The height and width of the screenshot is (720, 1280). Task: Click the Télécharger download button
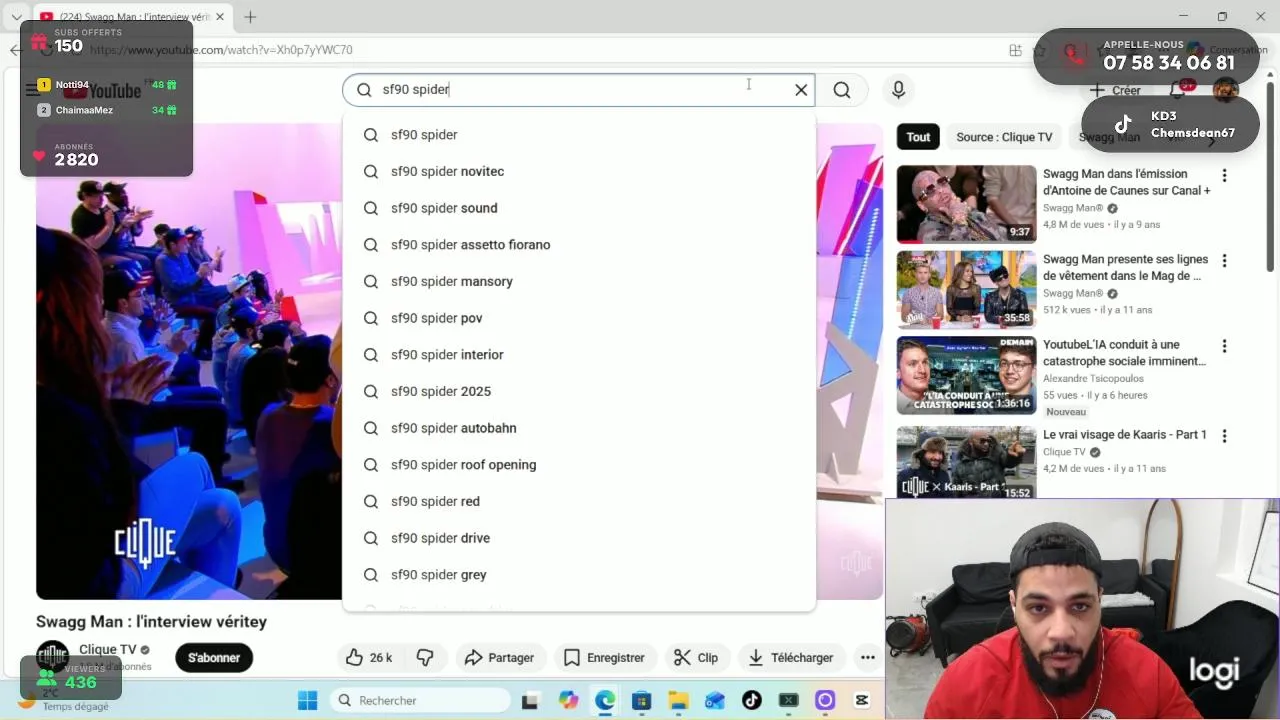pyautogui.click(x=791, y=658)
